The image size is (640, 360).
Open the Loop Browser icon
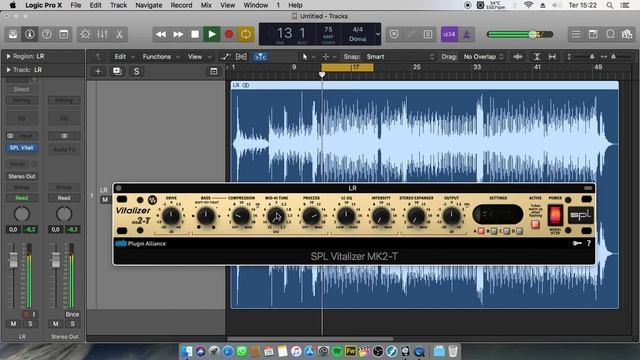tap(610, 34)
